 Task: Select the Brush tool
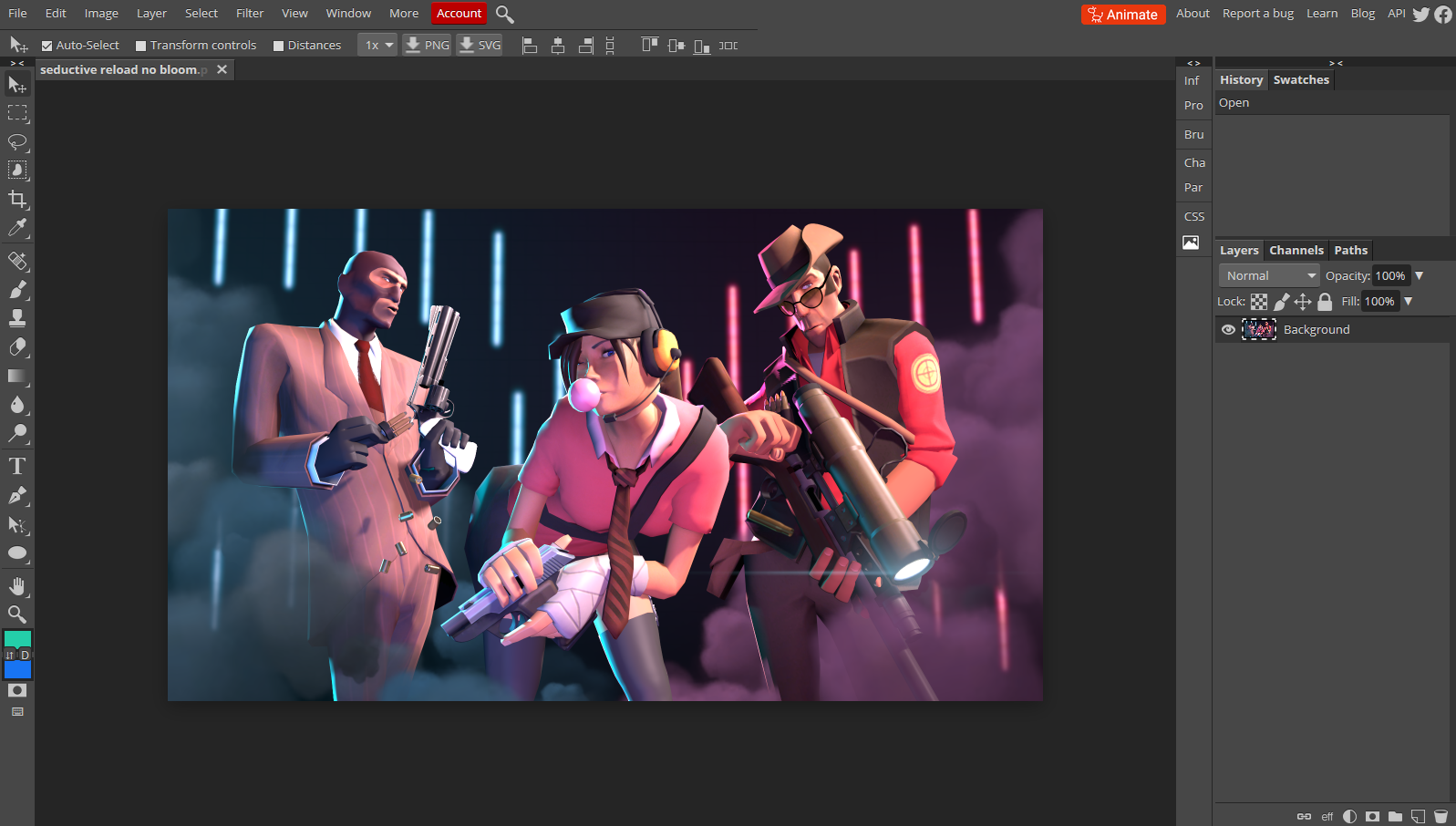(x=17, y=290)
